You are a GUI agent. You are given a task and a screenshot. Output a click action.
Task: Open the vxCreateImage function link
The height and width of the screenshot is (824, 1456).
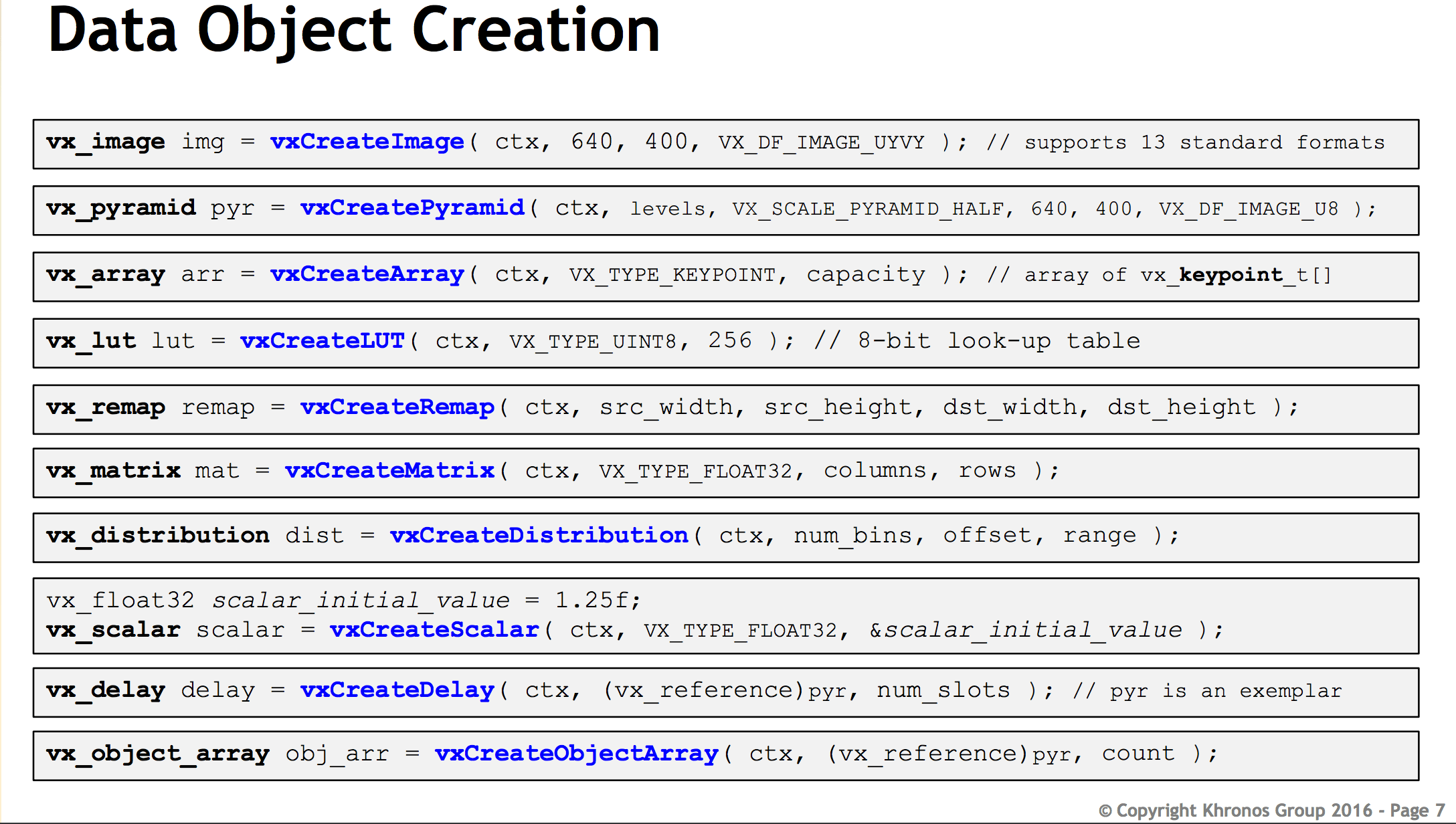coord(367,142)
